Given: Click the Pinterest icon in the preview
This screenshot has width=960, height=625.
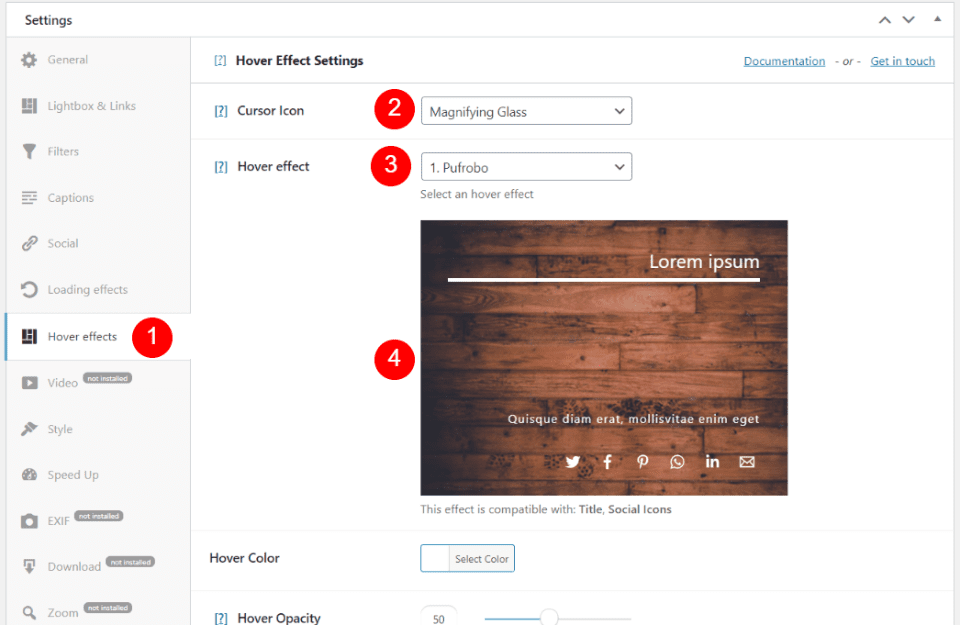Looking at the screenshot, I should [642, 462].
